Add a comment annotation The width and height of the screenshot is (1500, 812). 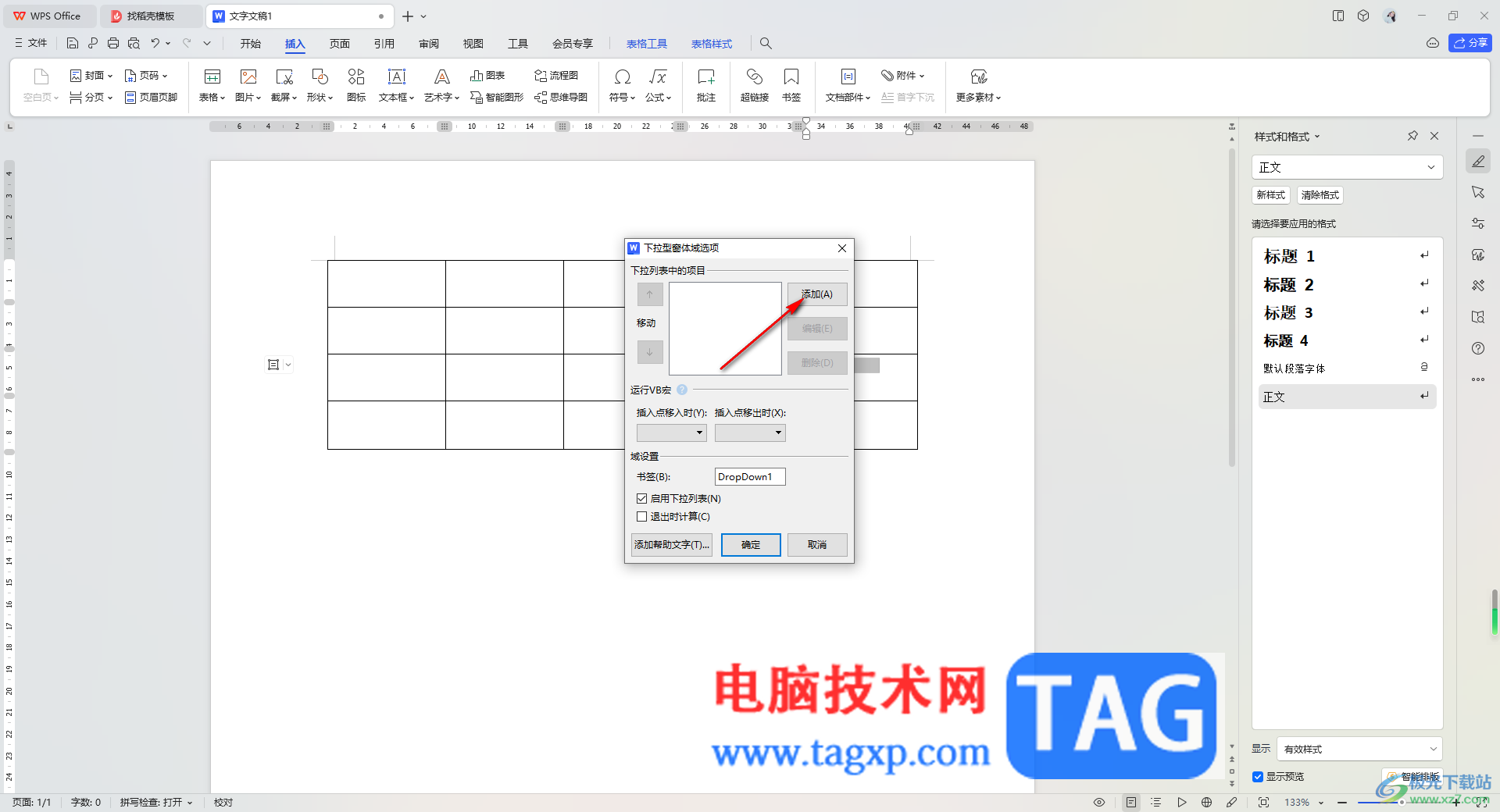[706, 85]
